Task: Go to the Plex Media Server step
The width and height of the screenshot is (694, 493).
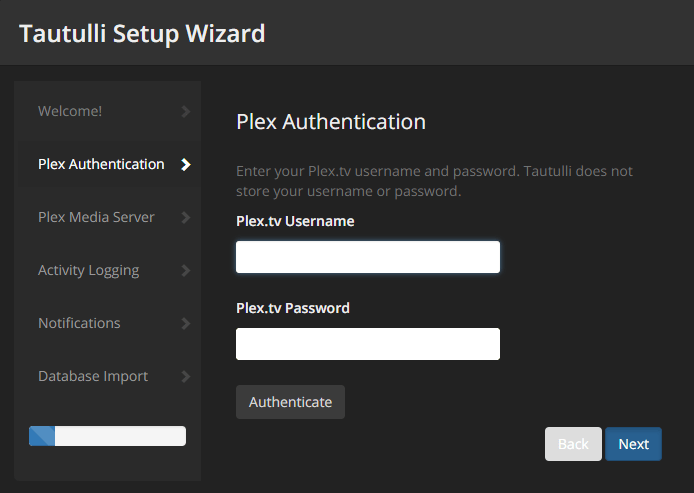Action: tap(96, 217)
